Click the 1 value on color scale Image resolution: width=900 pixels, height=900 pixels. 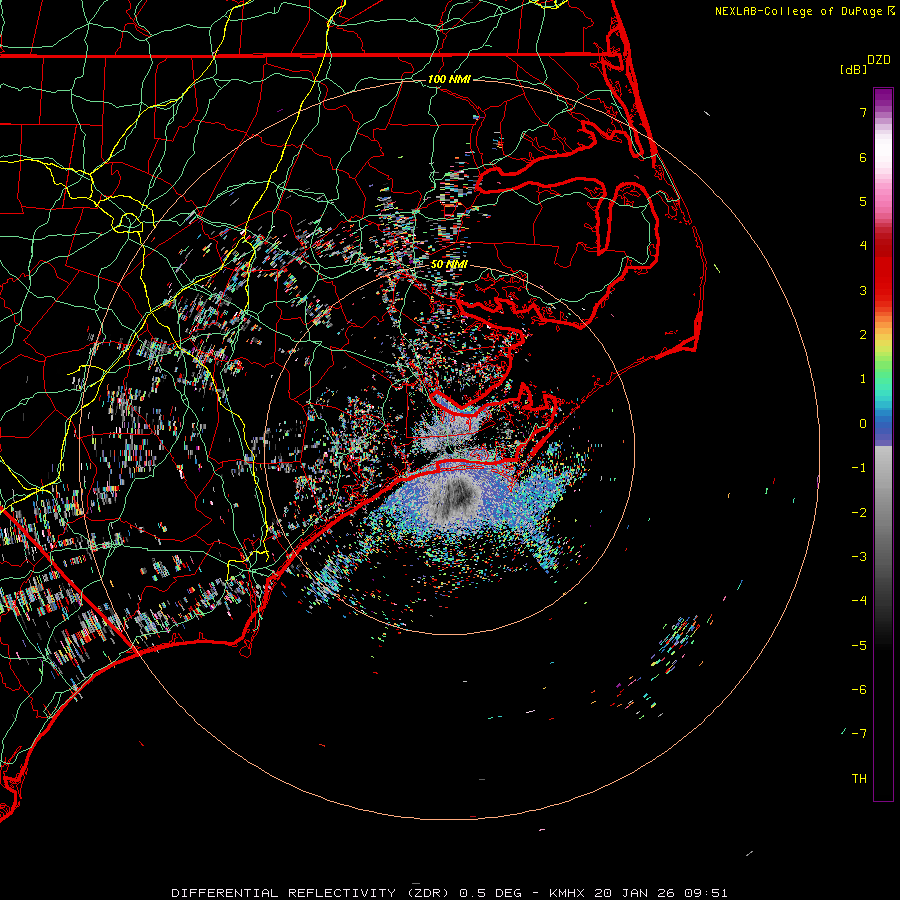tap(863, 379)
